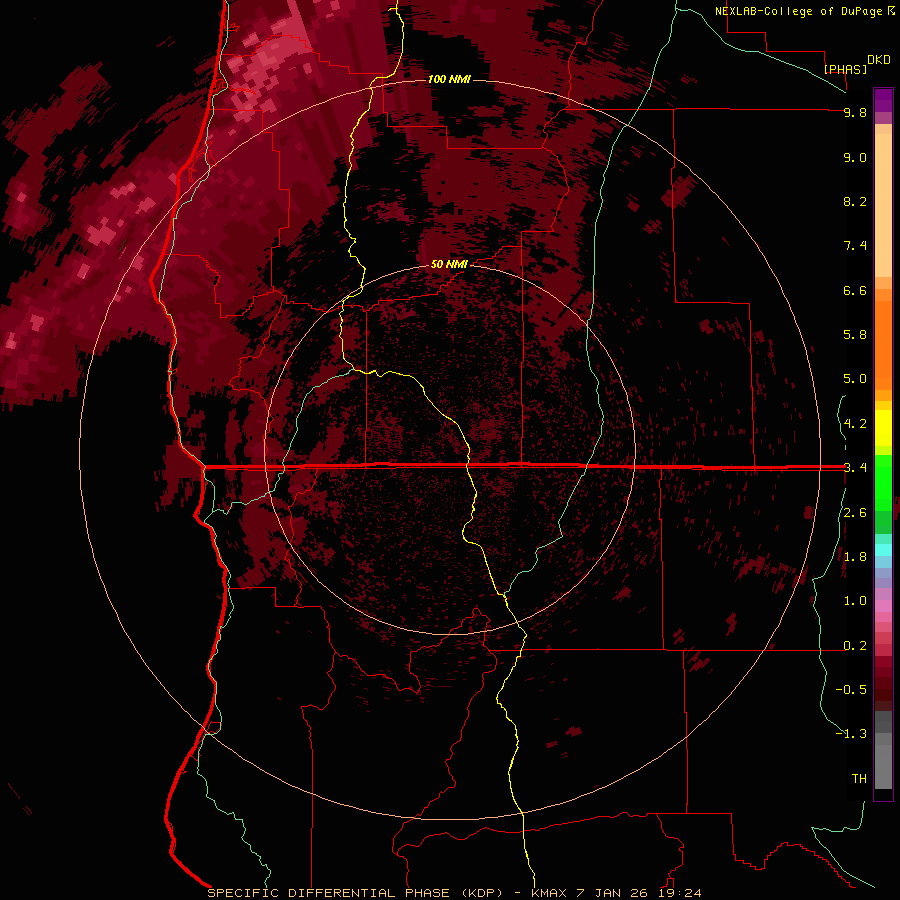Click the 1.8 value on the scale
The width and height of the screenshot is (900, 900).
[x=855, y=557]
